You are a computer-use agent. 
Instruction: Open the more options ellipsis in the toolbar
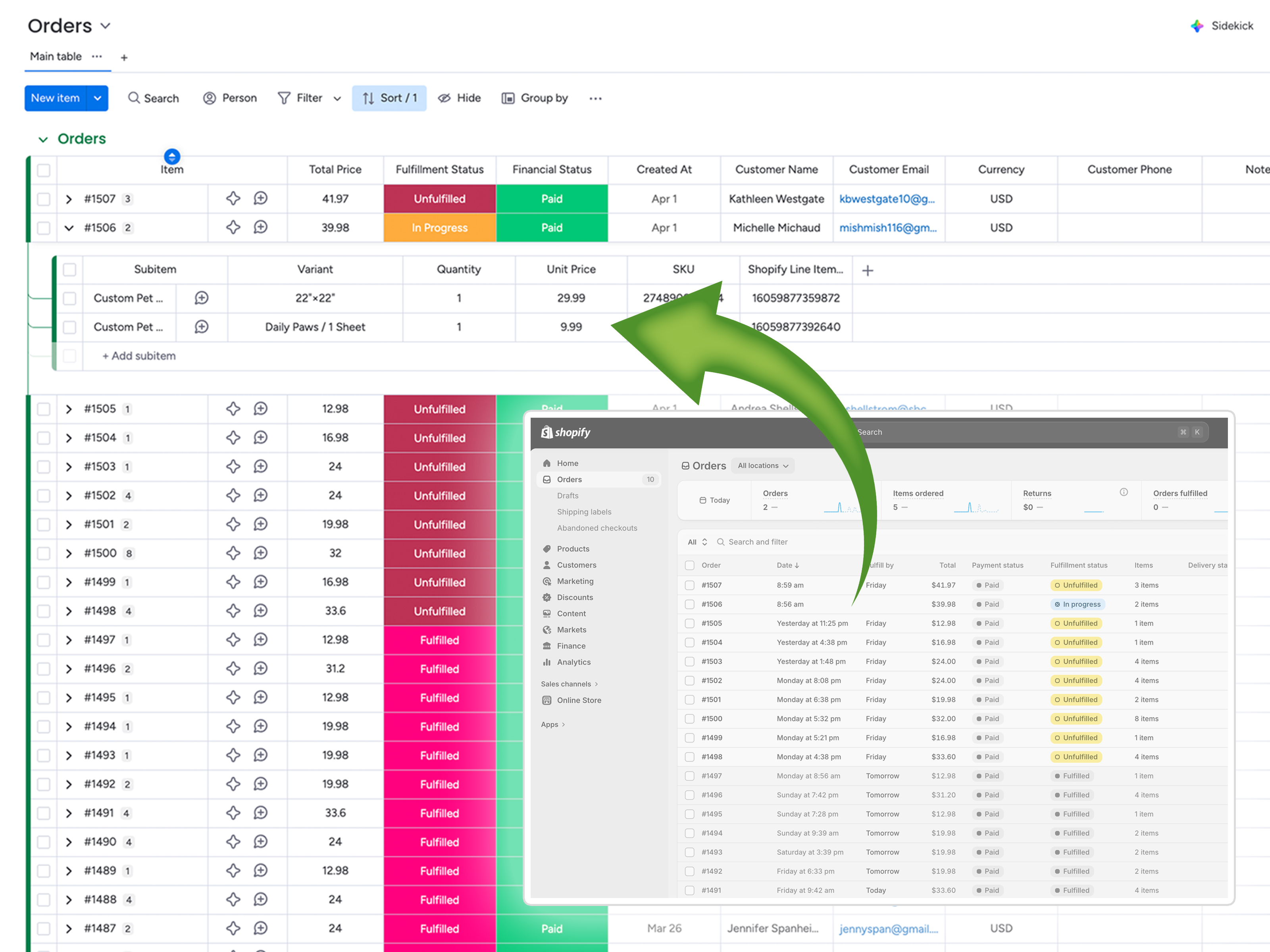595,99
